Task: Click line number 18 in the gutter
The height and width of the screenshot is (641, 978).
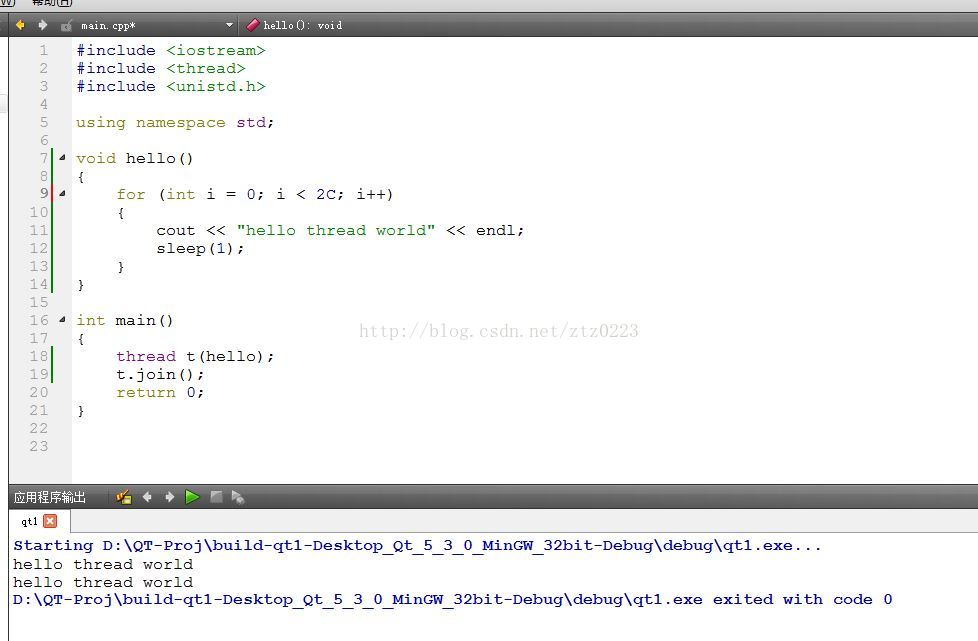Action: 39,355
